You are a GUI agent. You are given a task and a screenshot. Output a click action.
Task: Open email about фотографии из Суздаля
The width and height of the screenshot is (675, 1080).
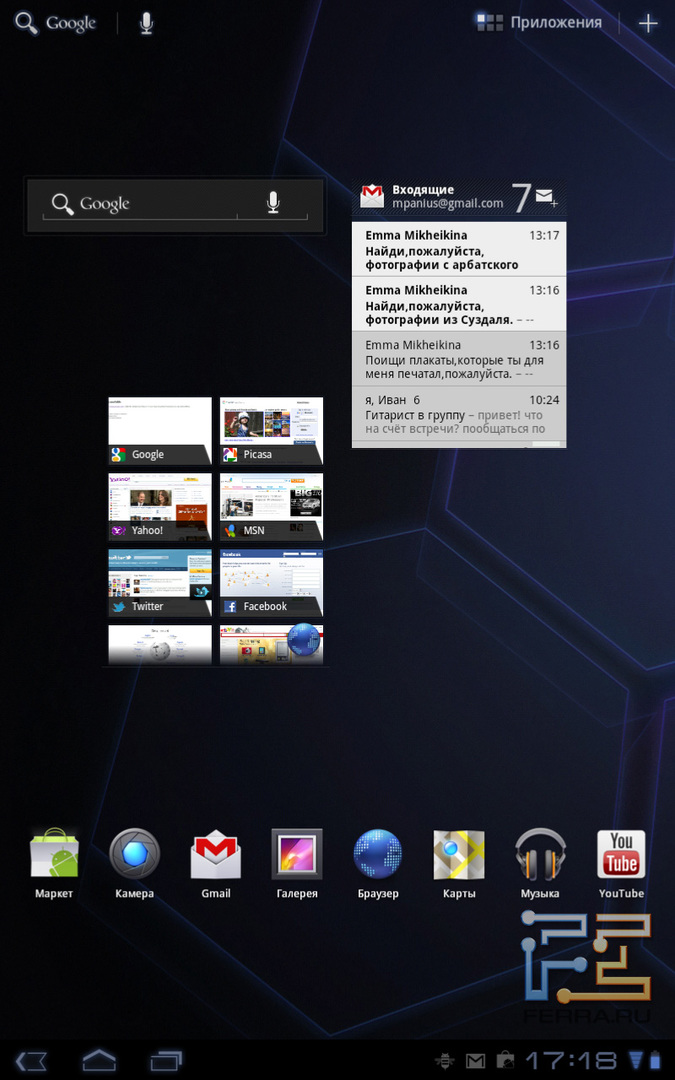(459, 304)
